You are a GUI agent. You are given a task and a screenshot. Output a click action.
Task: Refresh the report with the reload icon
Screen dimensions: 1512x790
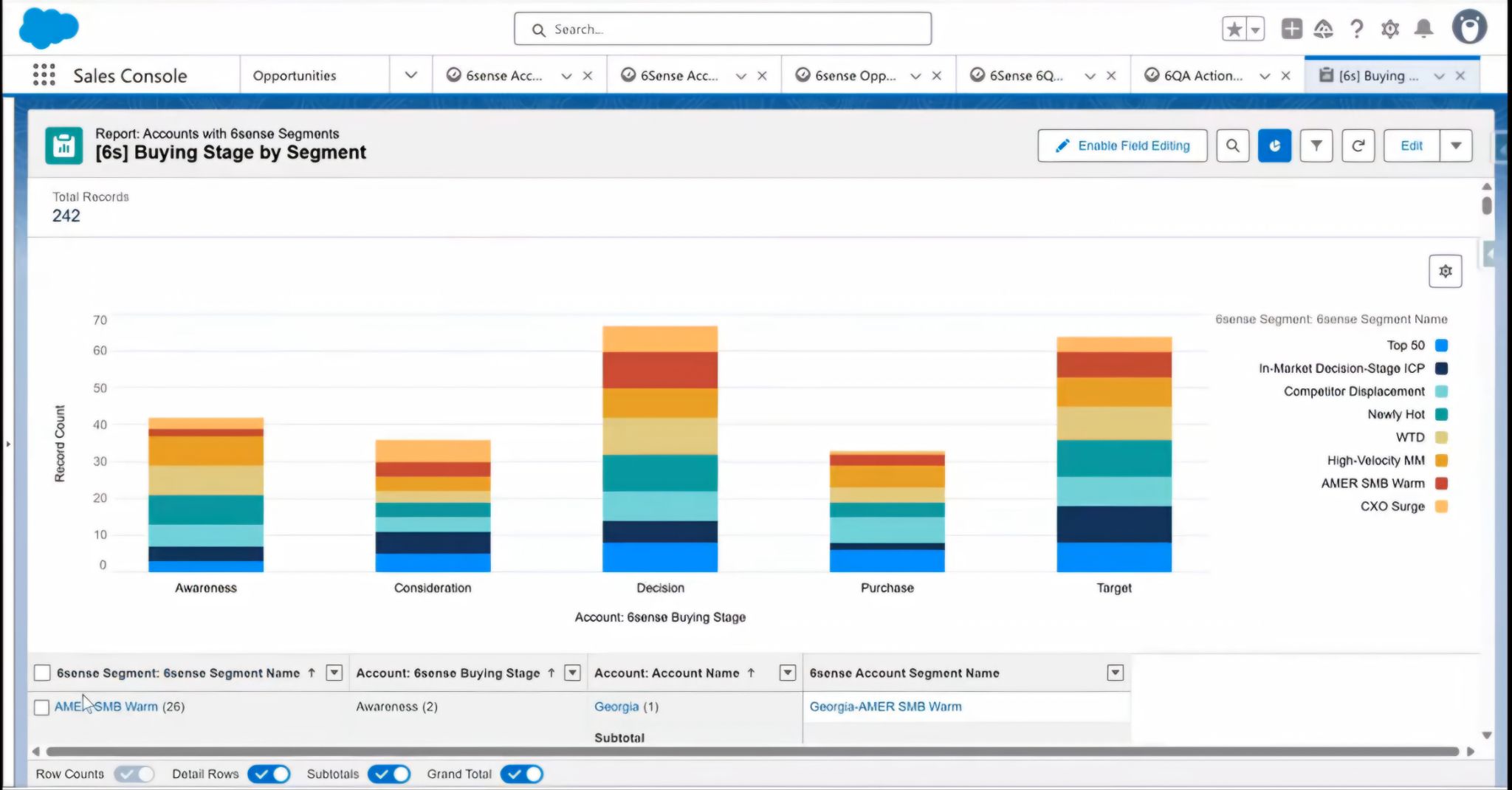coord(1358,145)
